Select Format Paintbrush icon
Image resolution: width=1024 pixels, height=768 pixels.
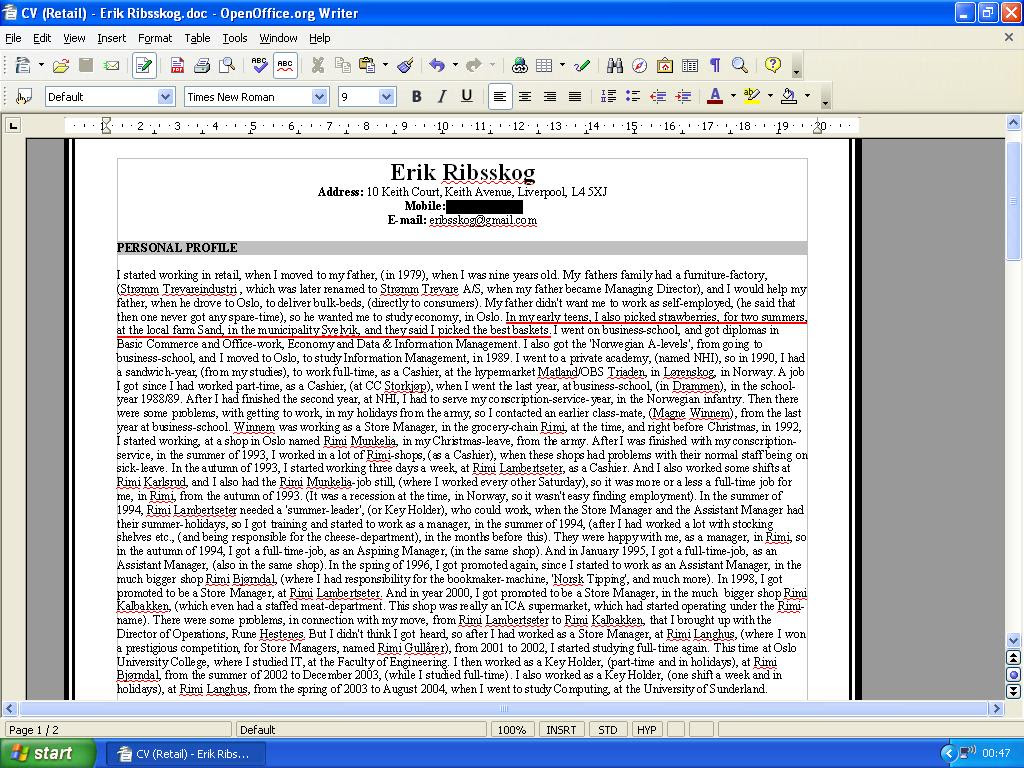tap(405, 65)
